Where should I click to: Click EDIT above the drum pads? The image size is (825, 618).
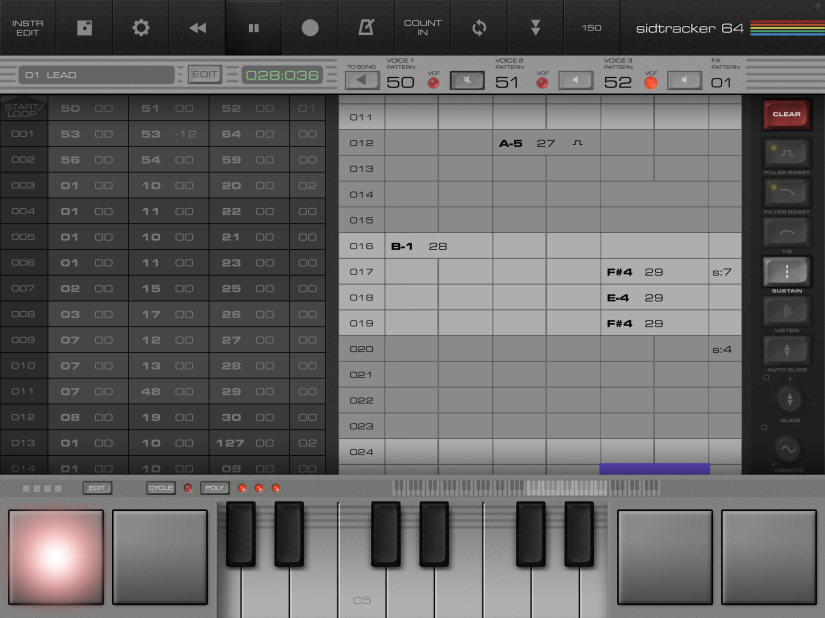tap(97, 488)
